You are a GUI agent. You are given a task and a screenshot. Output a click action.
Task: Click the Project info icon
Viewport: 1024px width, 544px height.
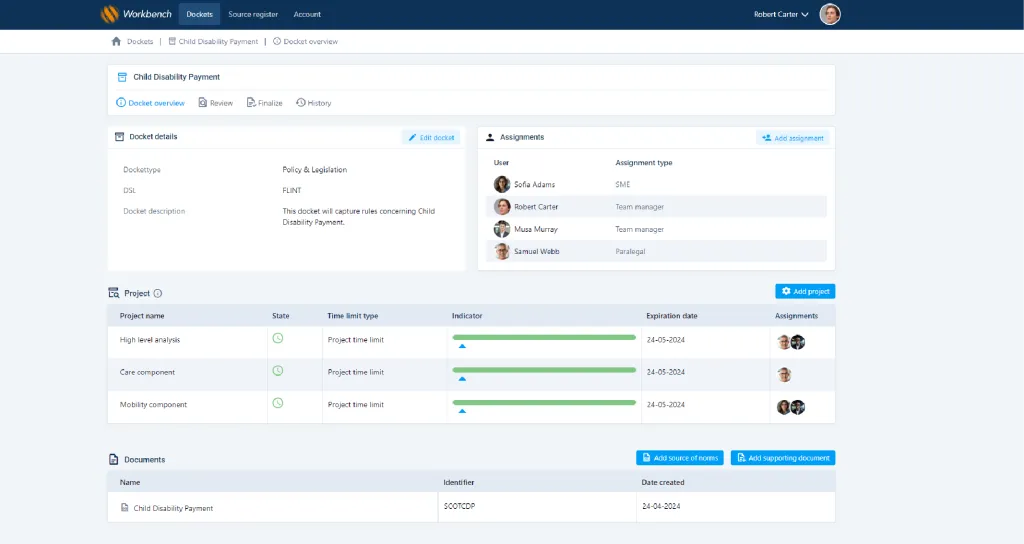click(x=158, y=293)
